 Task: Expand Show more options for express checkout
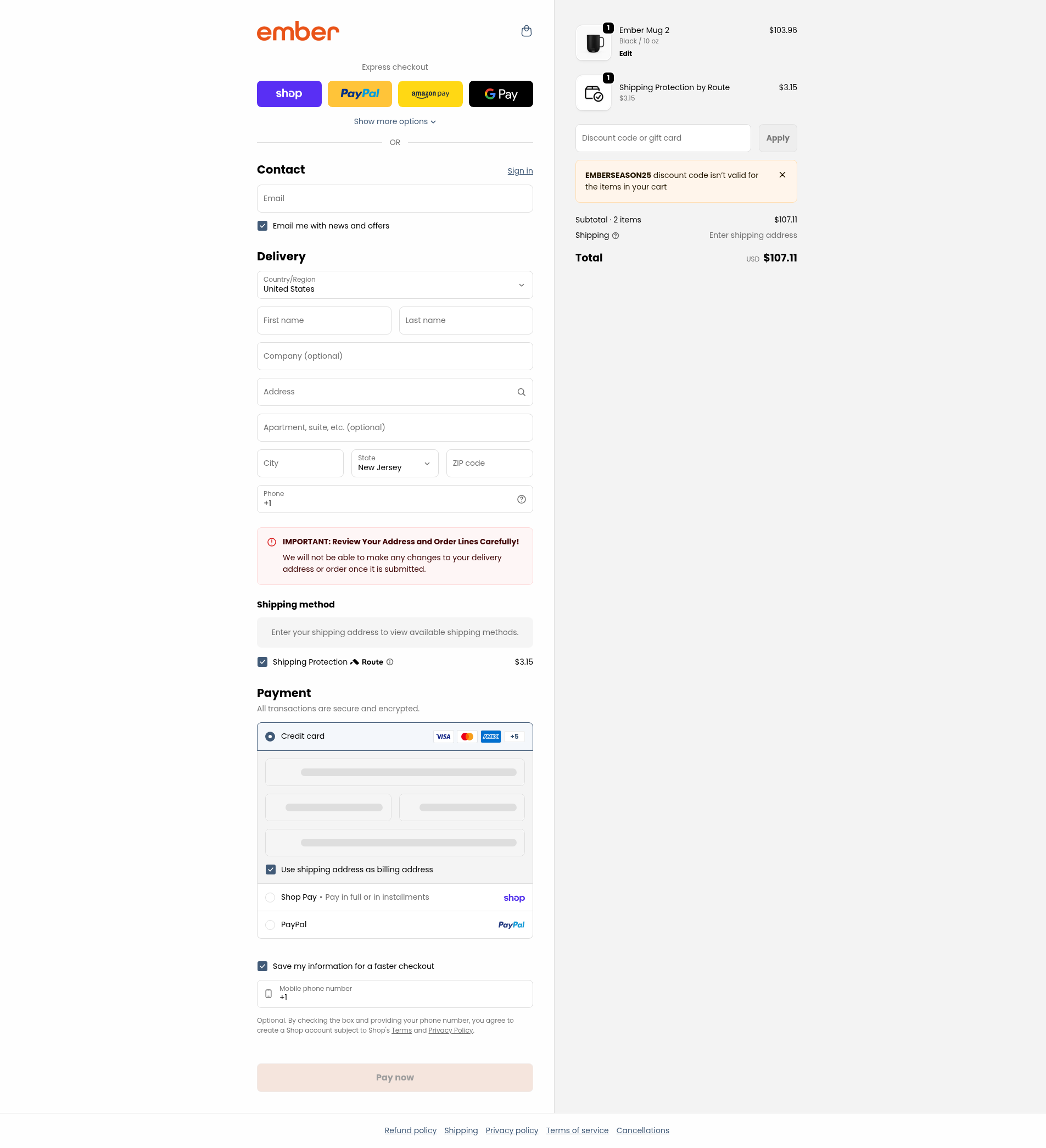(x=395, y=121)
